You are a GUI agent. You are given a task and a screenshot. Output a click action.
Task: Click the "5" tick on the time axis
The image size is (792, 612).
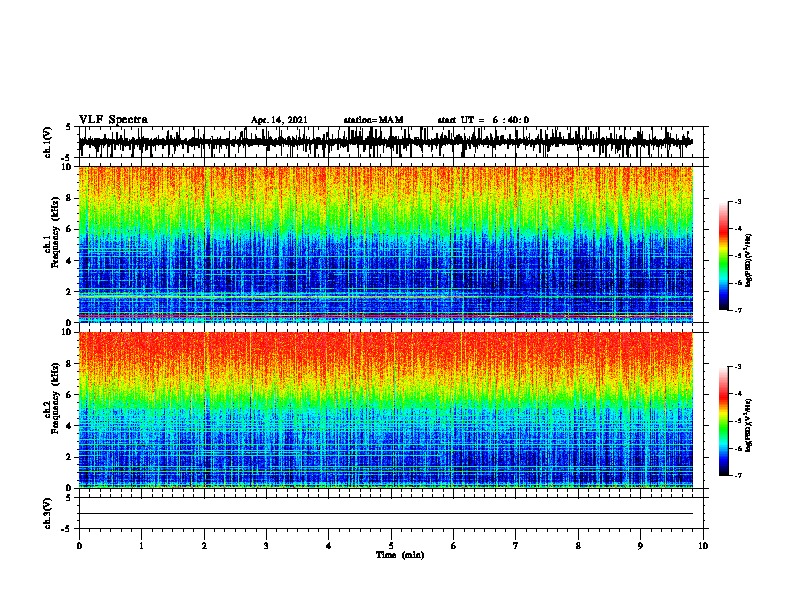[x=391, y=546]
